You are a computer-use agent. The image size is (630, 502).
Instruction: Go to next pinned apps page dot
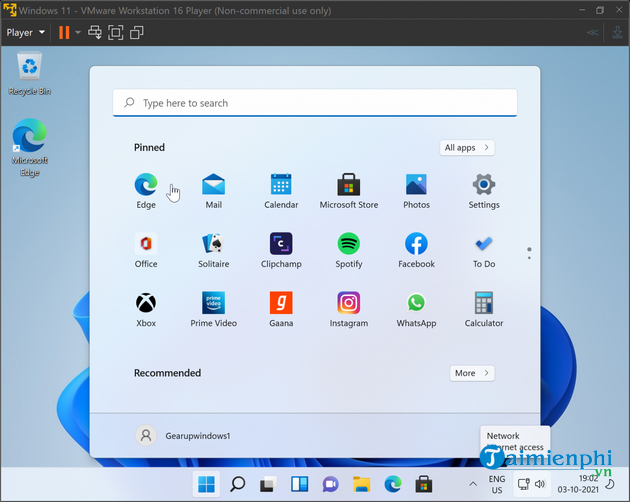[x=529, y=258]
